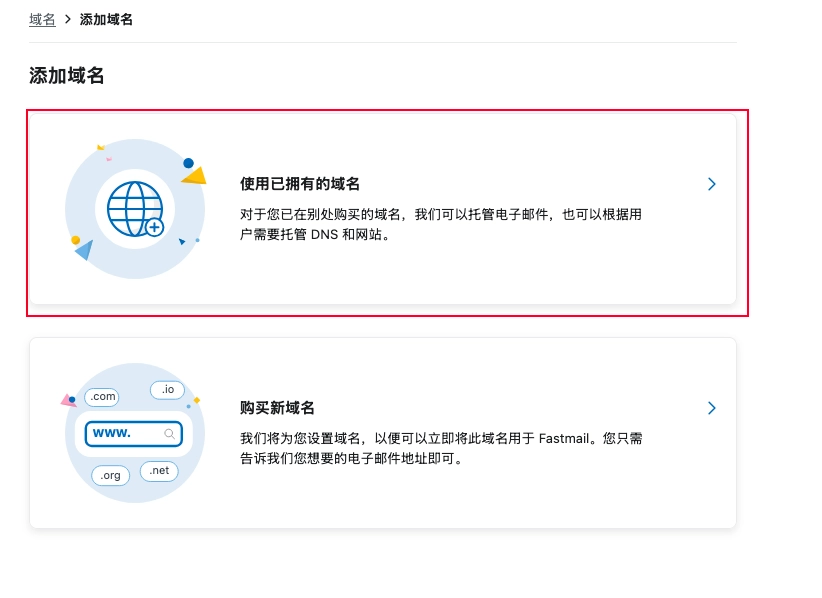Click the plus badge on the globe
The height and width of the screenshot is (598, 822).
click(154, 227)
